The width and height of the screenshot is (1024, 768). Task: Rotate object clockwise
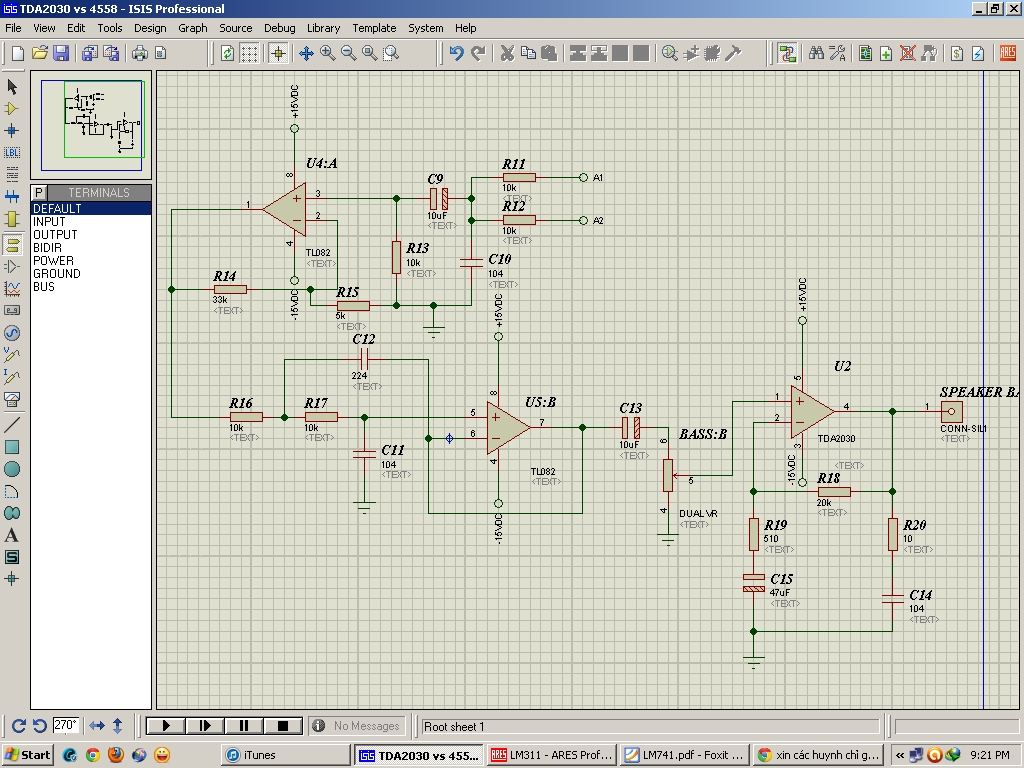[19, 726]
